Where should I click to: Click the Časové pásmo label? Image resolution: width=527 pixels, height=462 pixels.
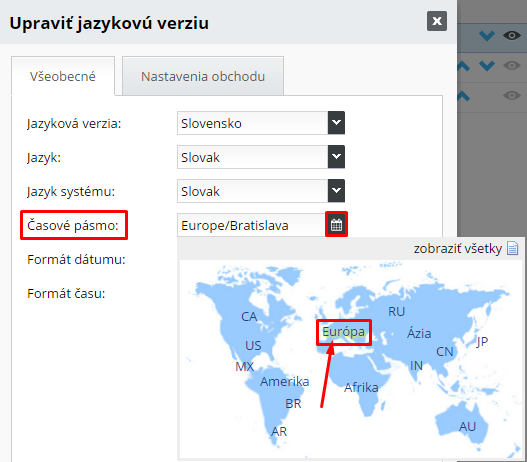point(73,225)
